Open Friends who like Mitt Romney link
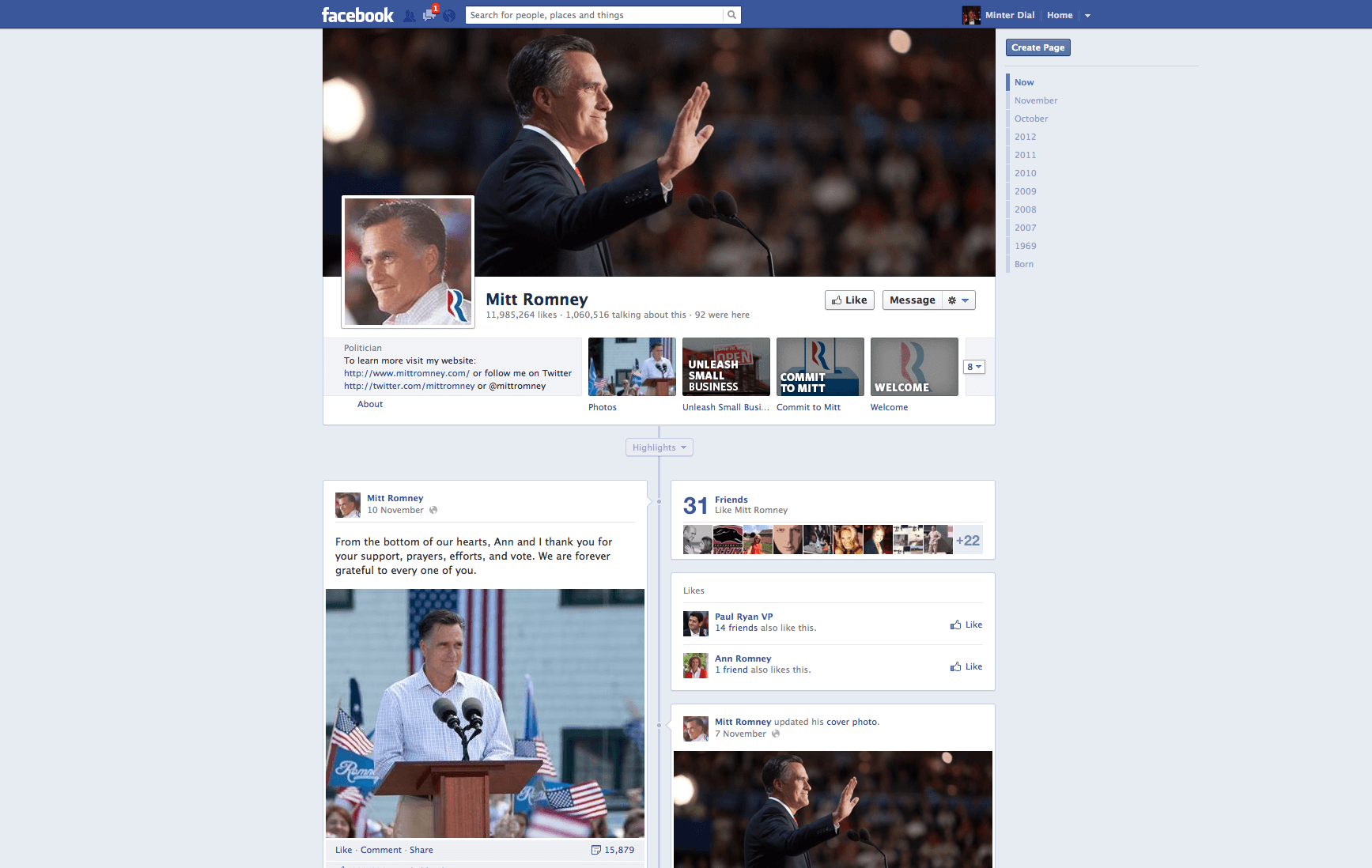The width and height of the screenshot is (1372, 868). coord(731,500)
